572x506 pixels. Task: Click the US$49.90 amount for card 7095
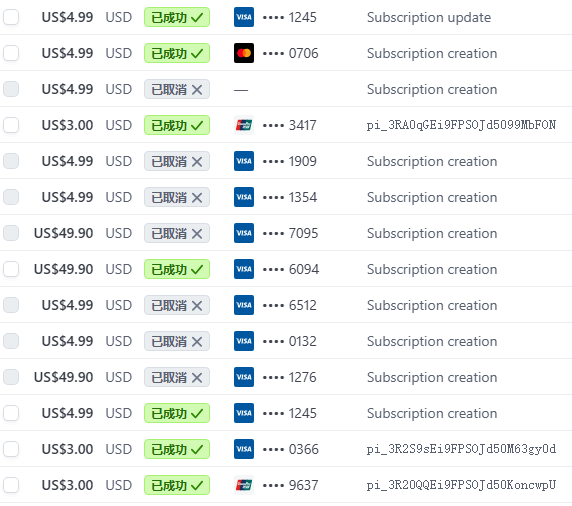point(63,233)
